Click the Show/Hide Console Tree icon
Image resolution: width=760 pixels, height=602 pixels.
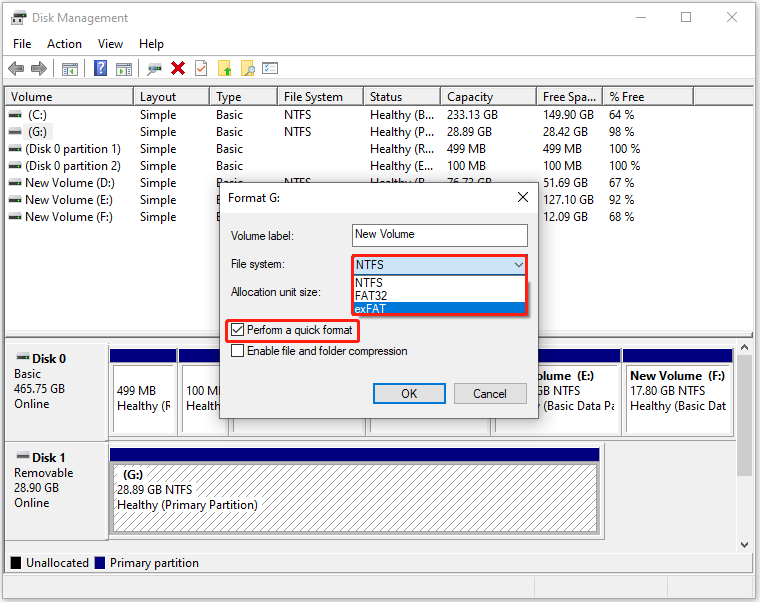pos(70,69)
